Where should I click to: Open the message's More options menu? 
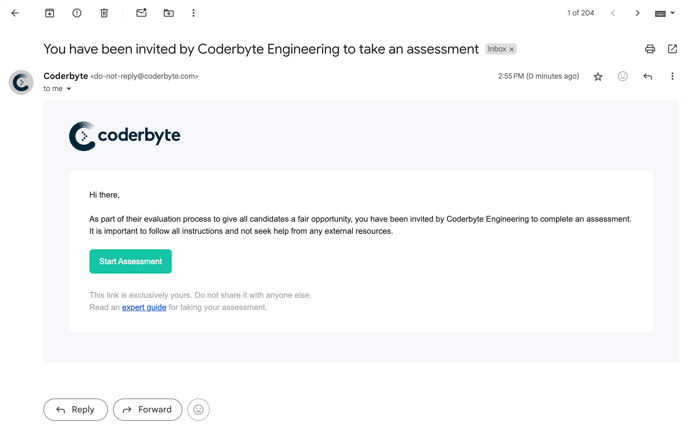672,77
